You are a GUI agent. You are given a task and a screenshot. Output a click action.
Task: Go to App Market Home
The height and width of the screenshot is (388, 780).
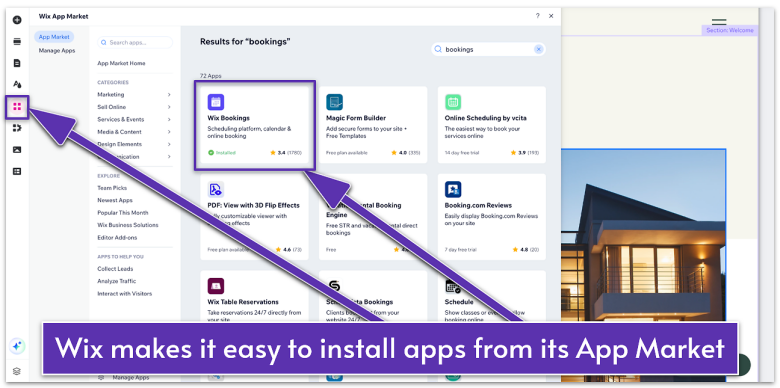pyautogui.click(x=121, y=64)
